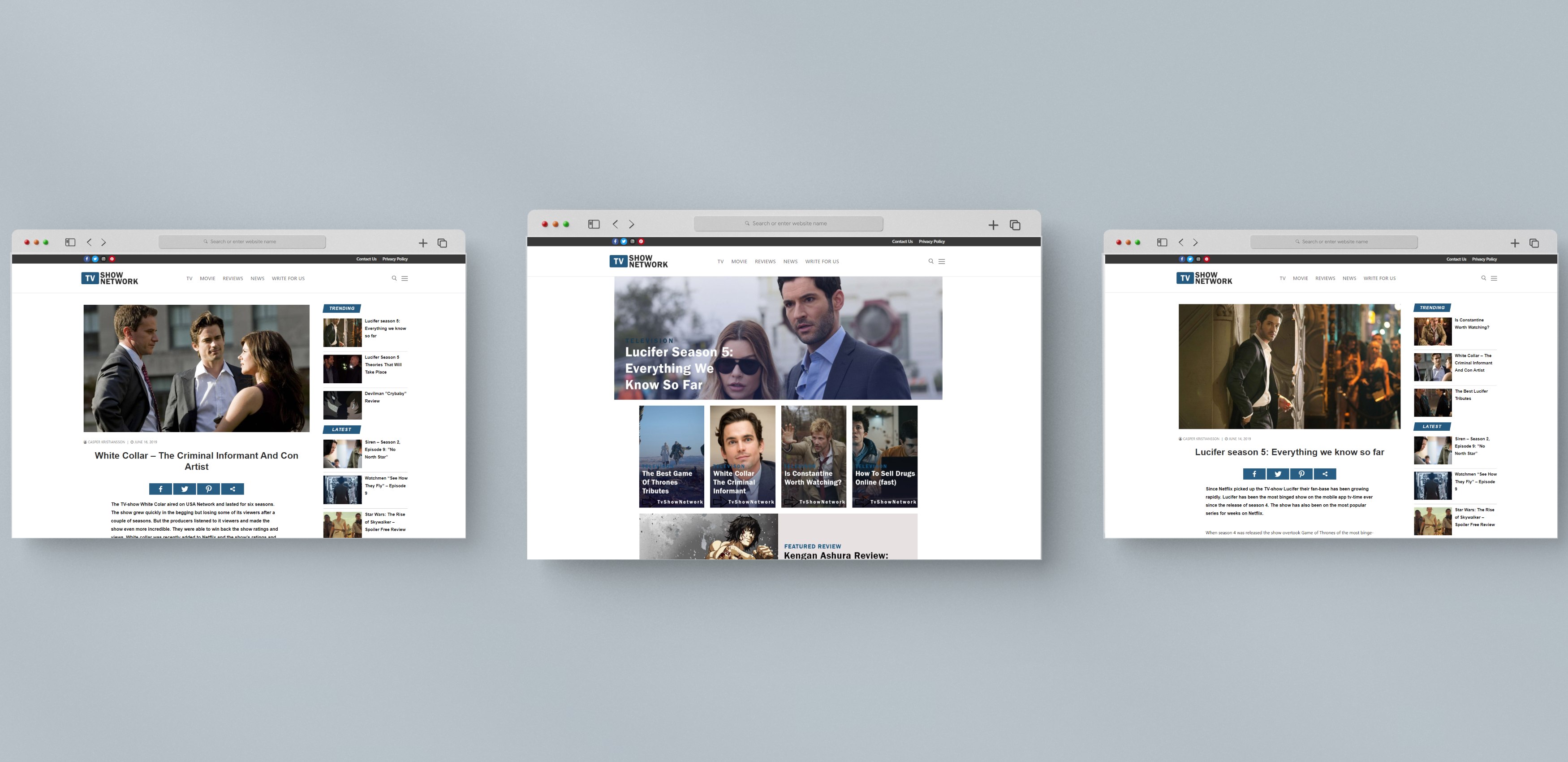
Task: Open NEWS menu in right window
Action: coord(1349,278)
